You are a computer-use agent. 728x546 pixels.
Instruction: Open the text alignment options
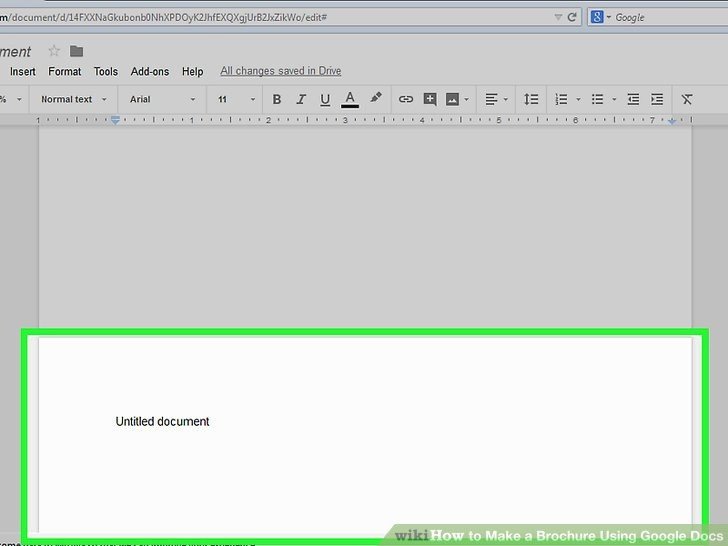click(x=491, y=99)
